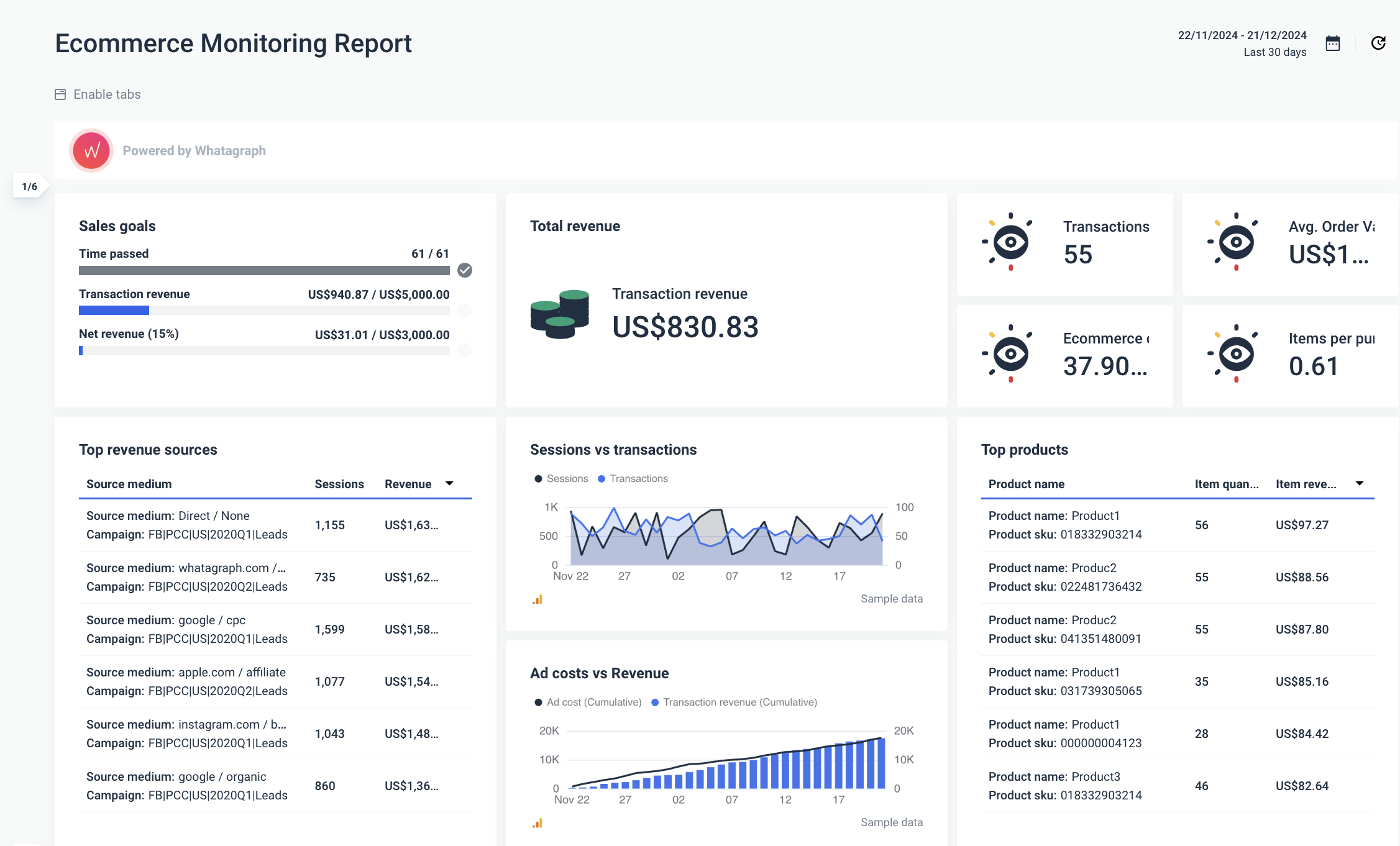Image resolution: width=1400 pixels, height=846 pixels.
Task: Click the Whatagraph logo badge
Action: pyautogui.click(x=91, y=150)
